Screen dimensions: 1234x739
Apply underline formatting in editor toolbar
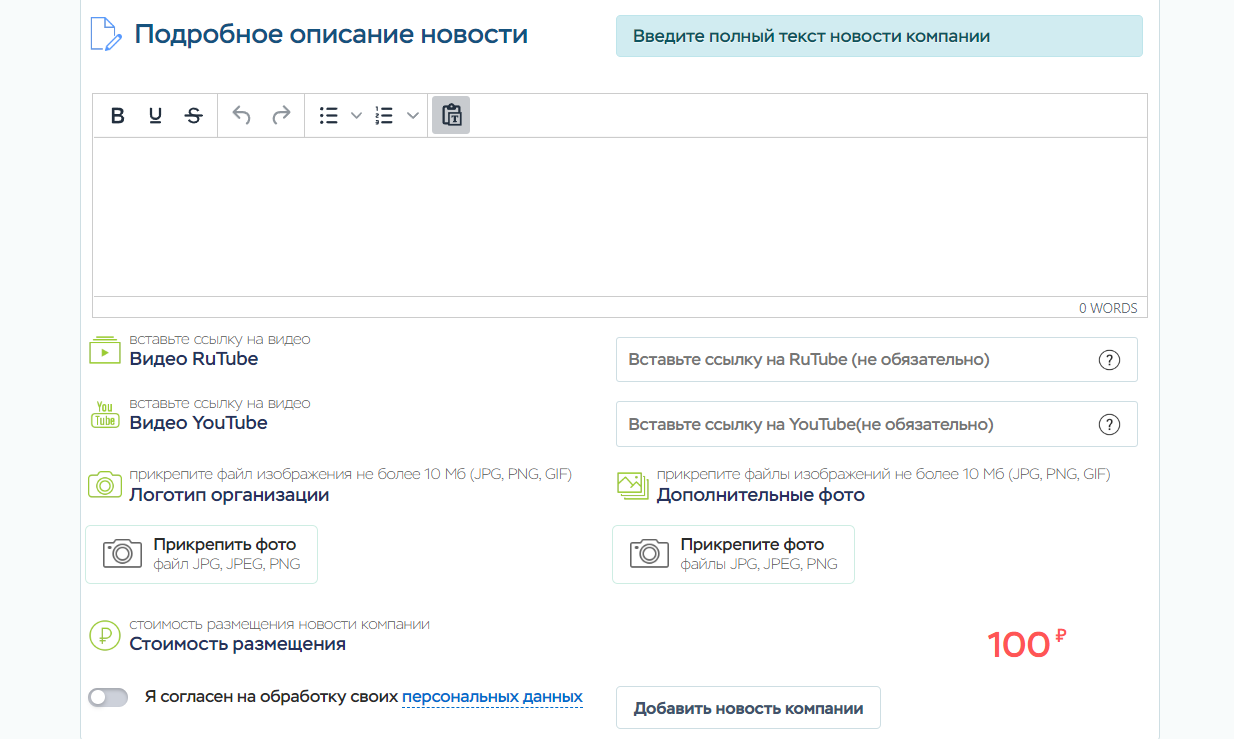click(x=155, y=115)
